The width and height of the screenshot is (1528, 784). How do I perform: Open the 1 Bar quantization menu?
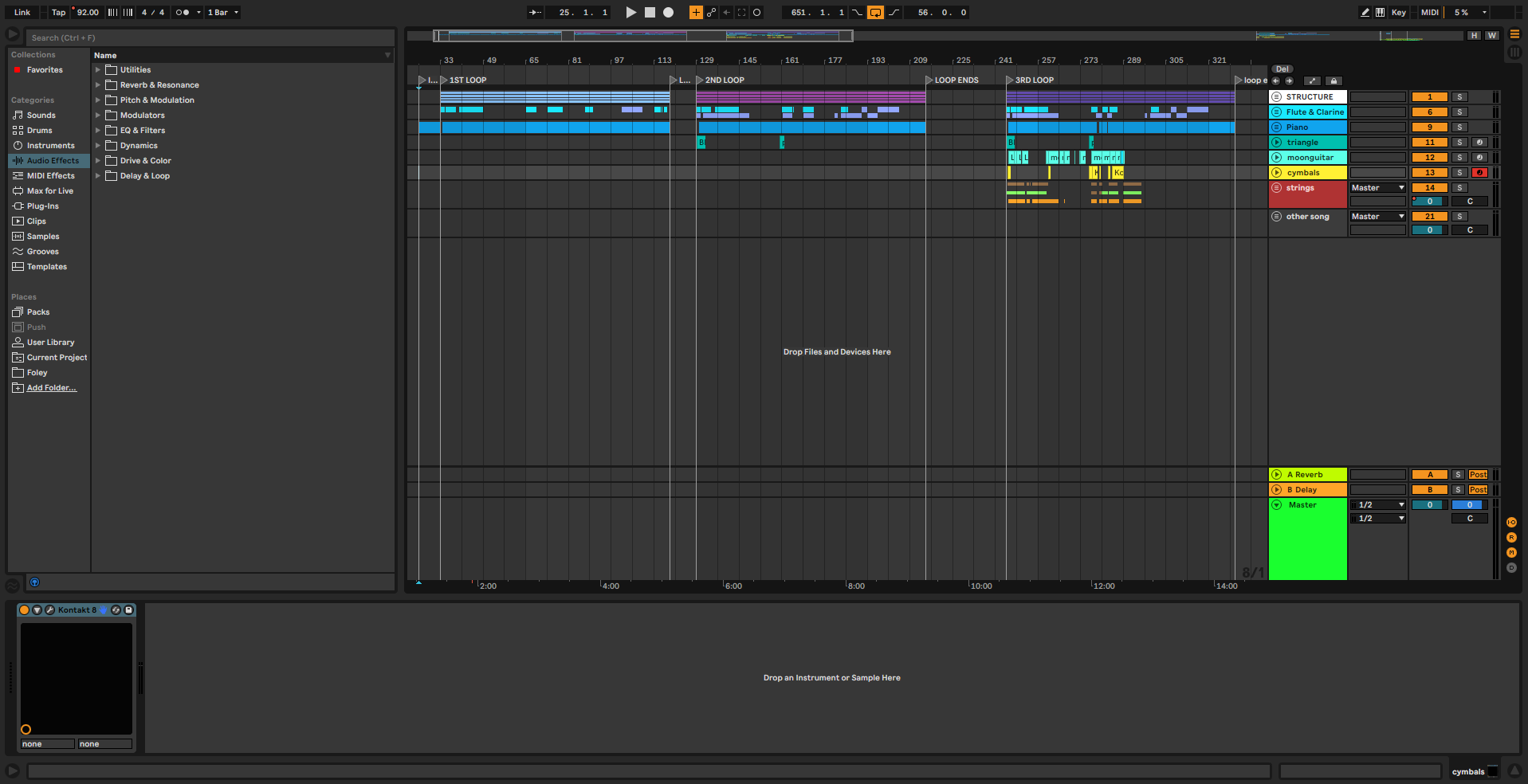[222, 13]
